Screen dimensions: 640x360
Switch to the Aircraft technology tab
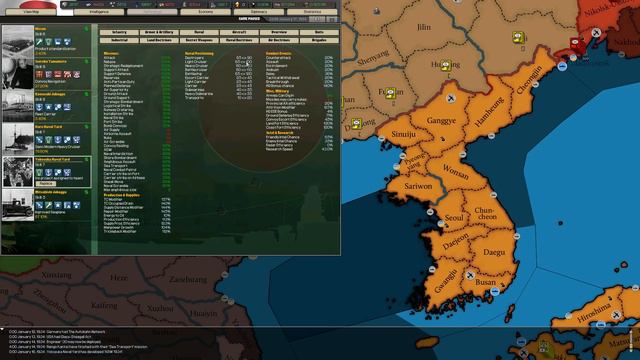coord(239,32)
